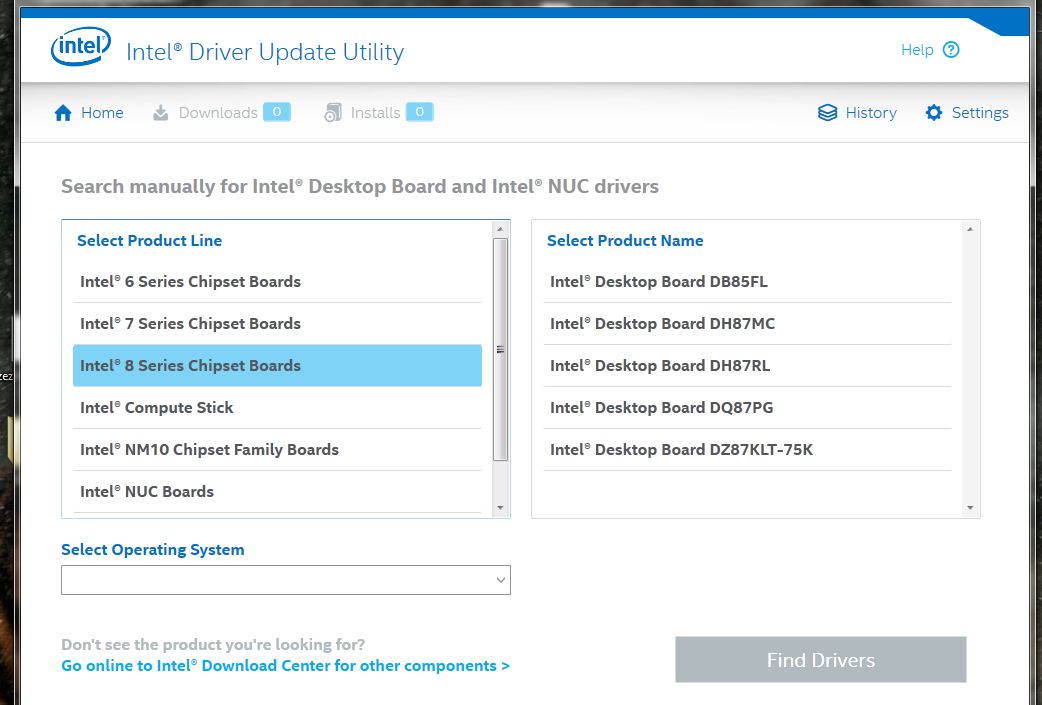The width and height of the screenshot is (1042, 705).
Task: Click the Installs disc icon
Action: 333,113
